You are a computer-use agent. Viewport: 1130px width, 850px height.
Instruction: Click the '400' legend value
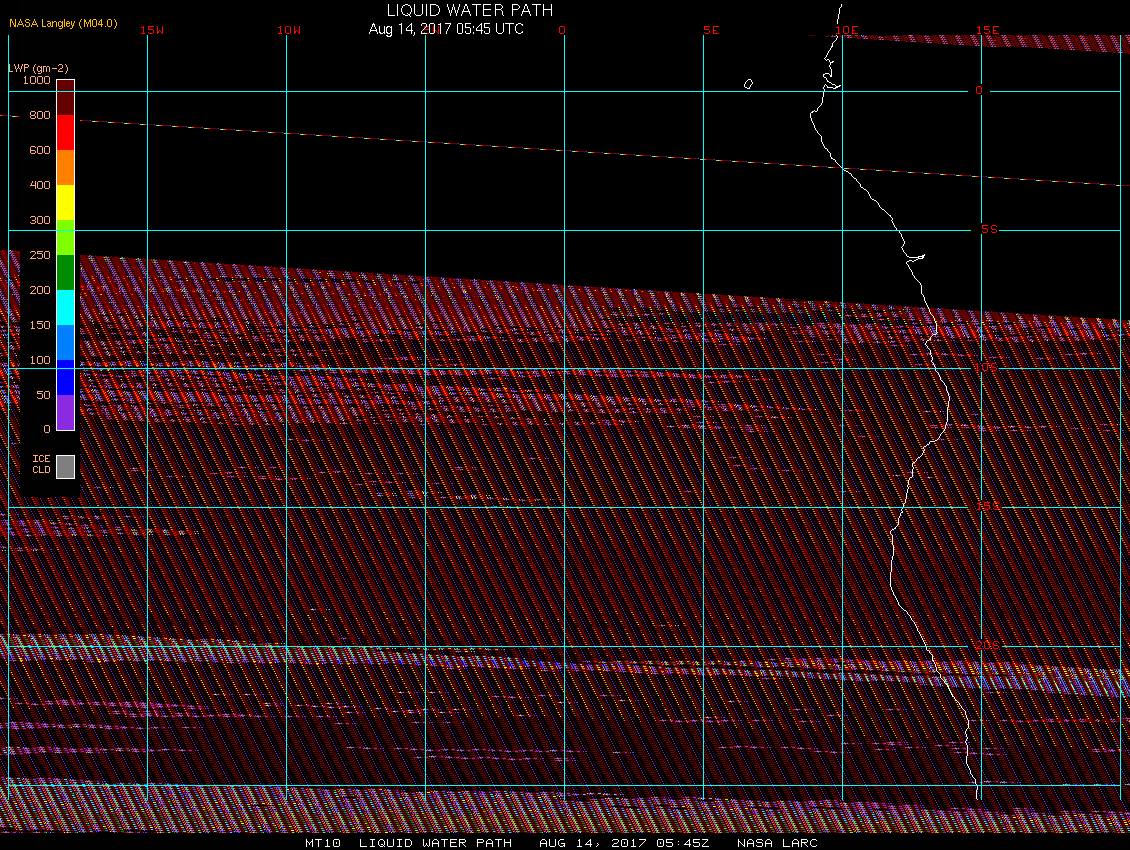coord(40,185)
